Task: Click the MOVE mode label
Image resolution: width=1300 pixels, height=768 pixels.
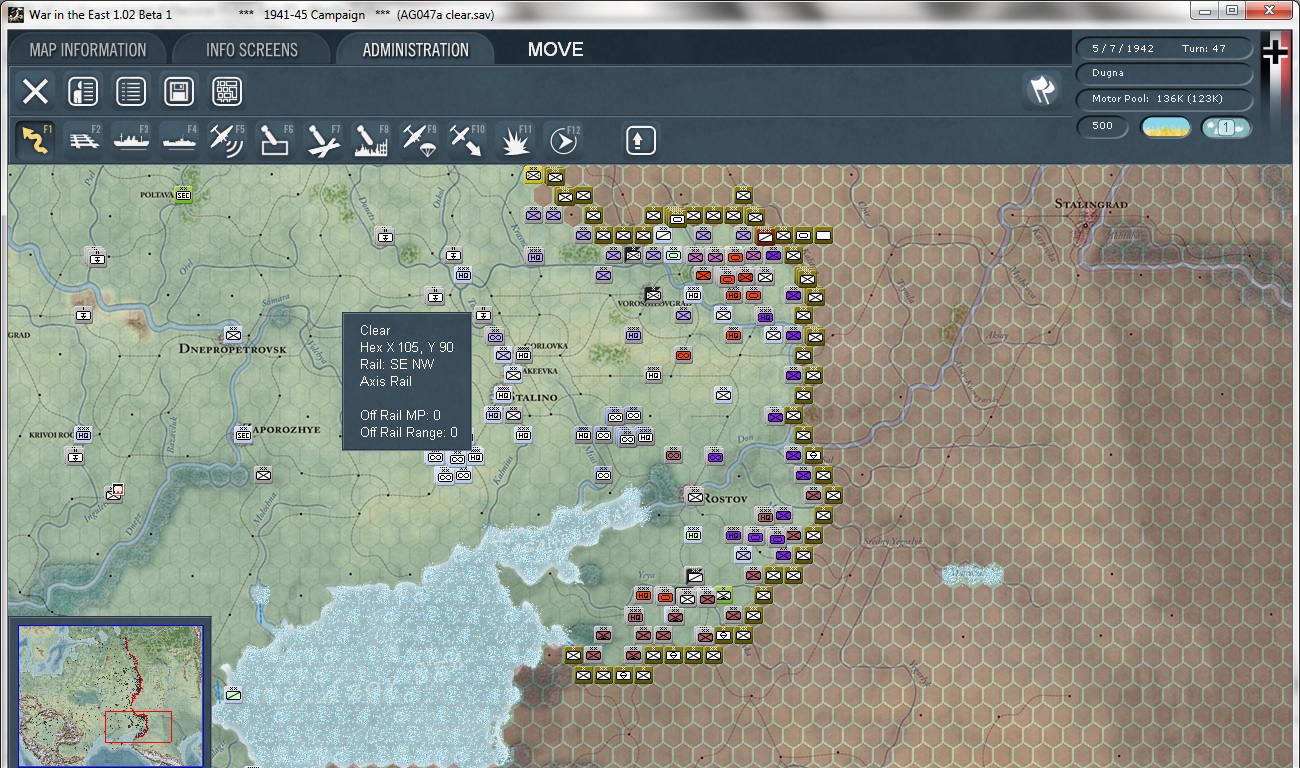Action: coord(555,50)
